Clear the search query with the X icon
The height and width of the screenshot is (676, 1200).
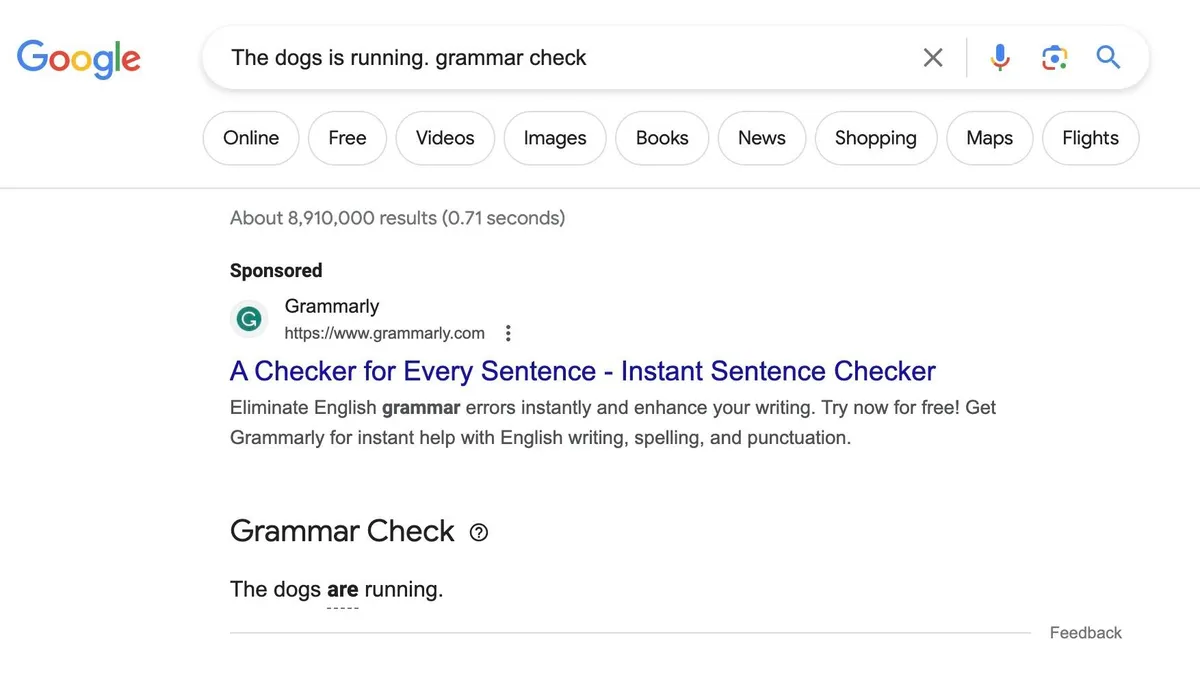click(x=932, y=57)
